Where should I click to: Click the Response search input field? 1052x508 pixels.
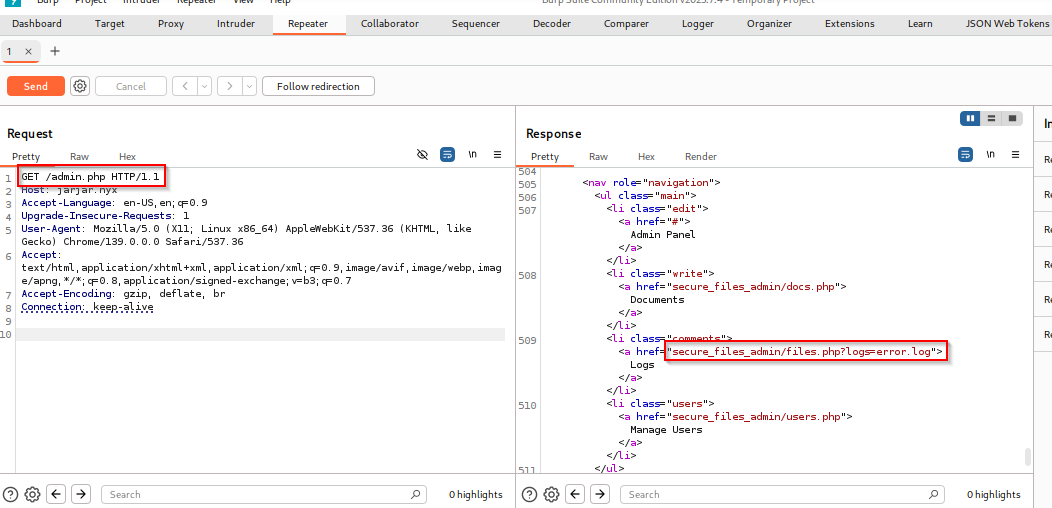[x=780, y=494]
